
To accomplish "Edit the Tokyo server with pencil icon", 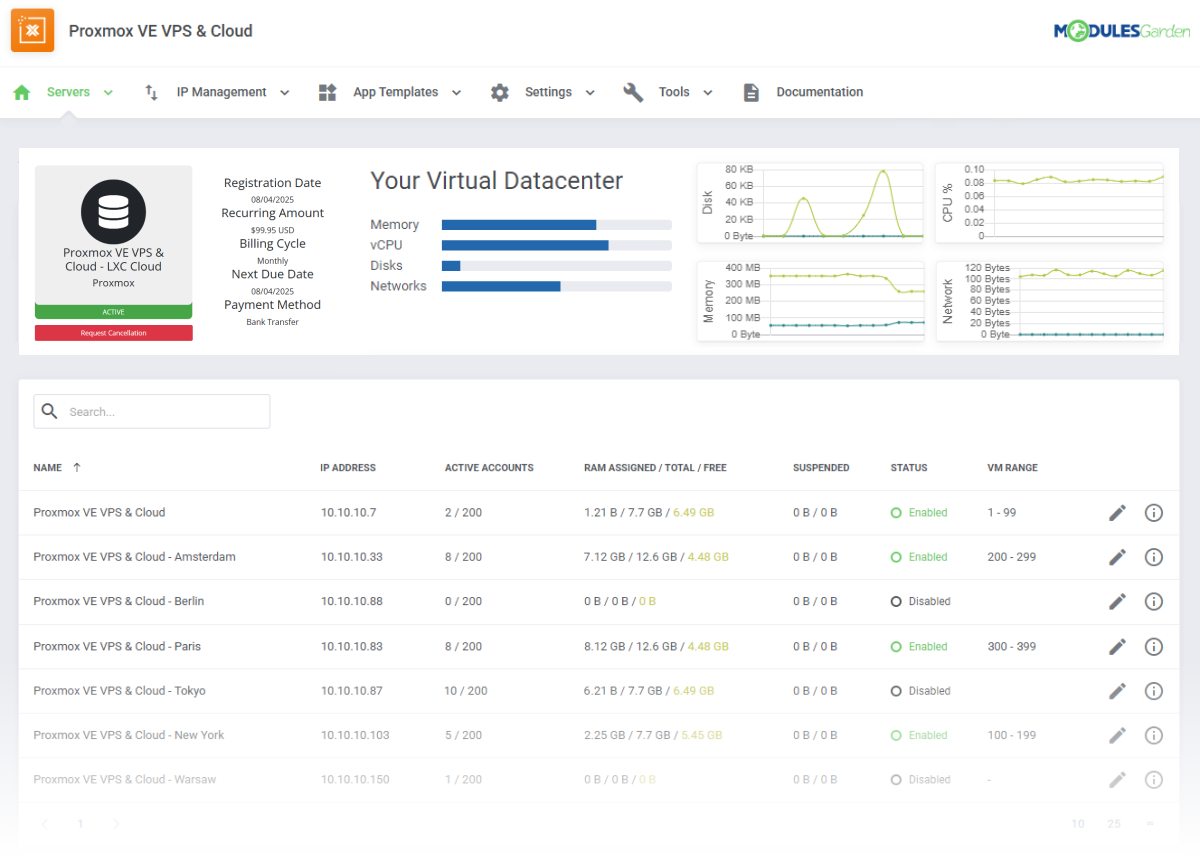I will (x=1117, y=691).
